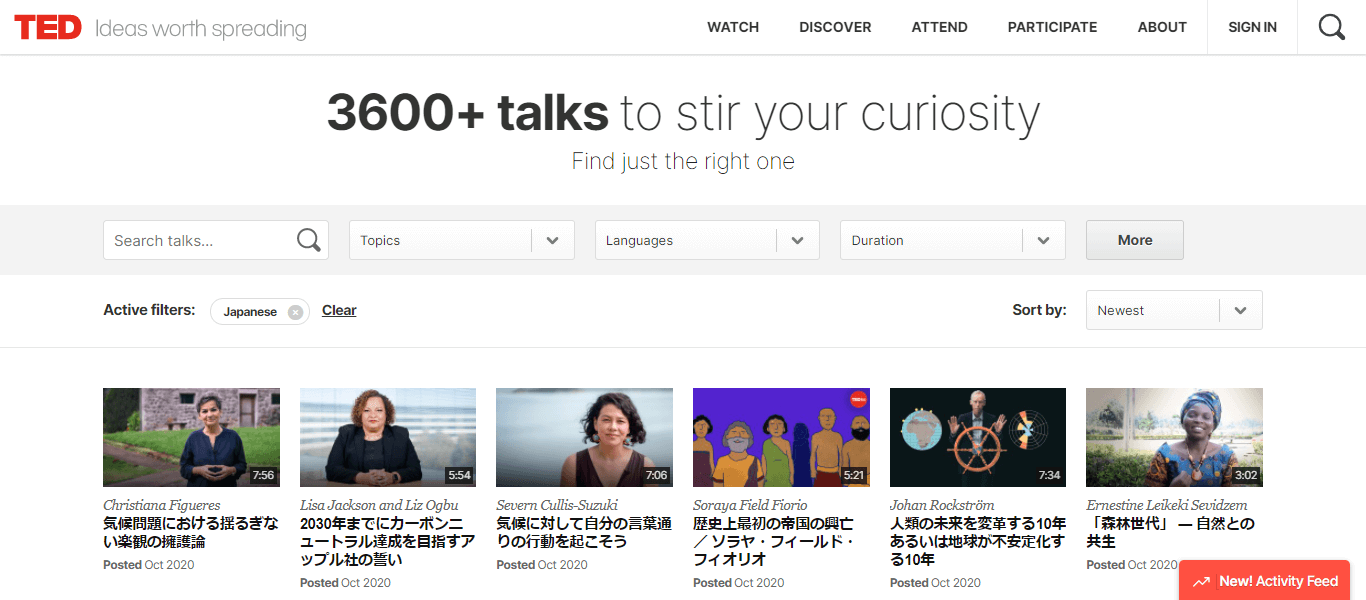This screenshot has height=600, width=1366.
Task: Click the 7:56 duration badge
Action: click(x=263, y=475)
